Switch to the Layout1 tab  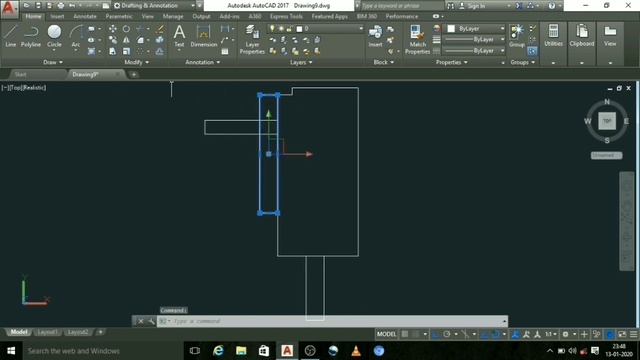click(x=47, y=332)
